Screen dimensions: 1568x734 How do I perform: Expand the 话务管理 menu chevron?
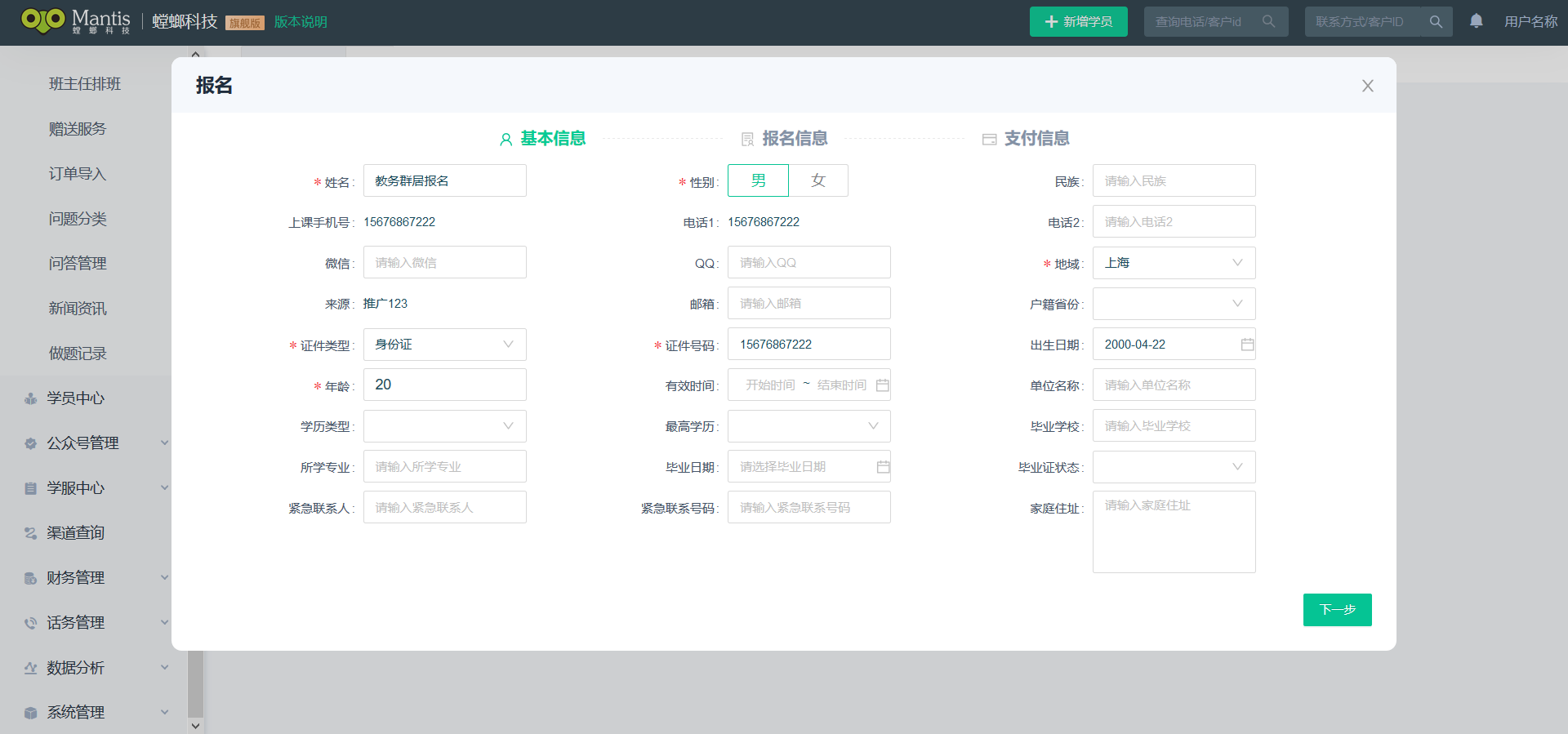pos(164,623)
